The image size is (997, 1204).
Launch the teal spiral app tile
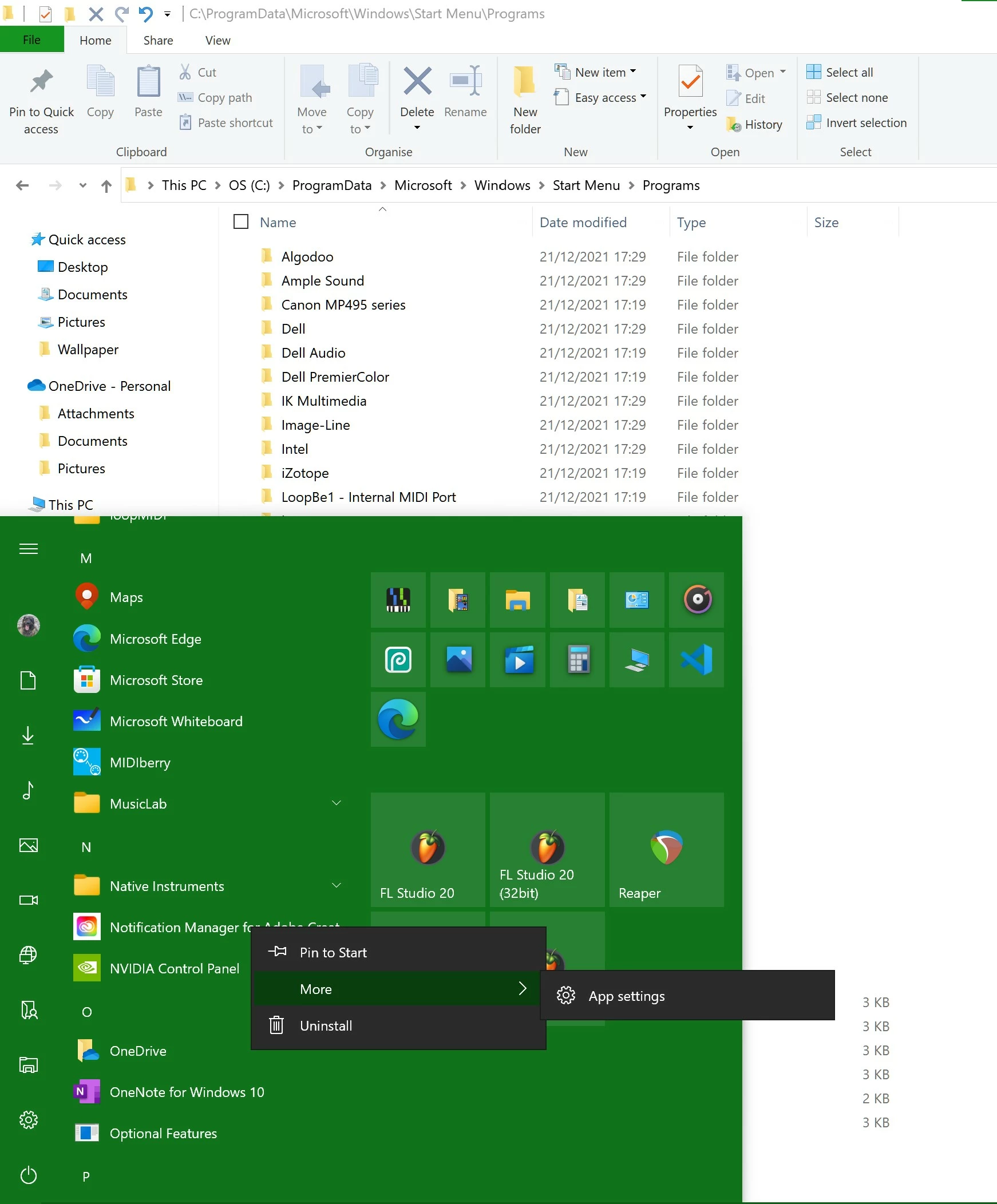[x=398, y=659]
